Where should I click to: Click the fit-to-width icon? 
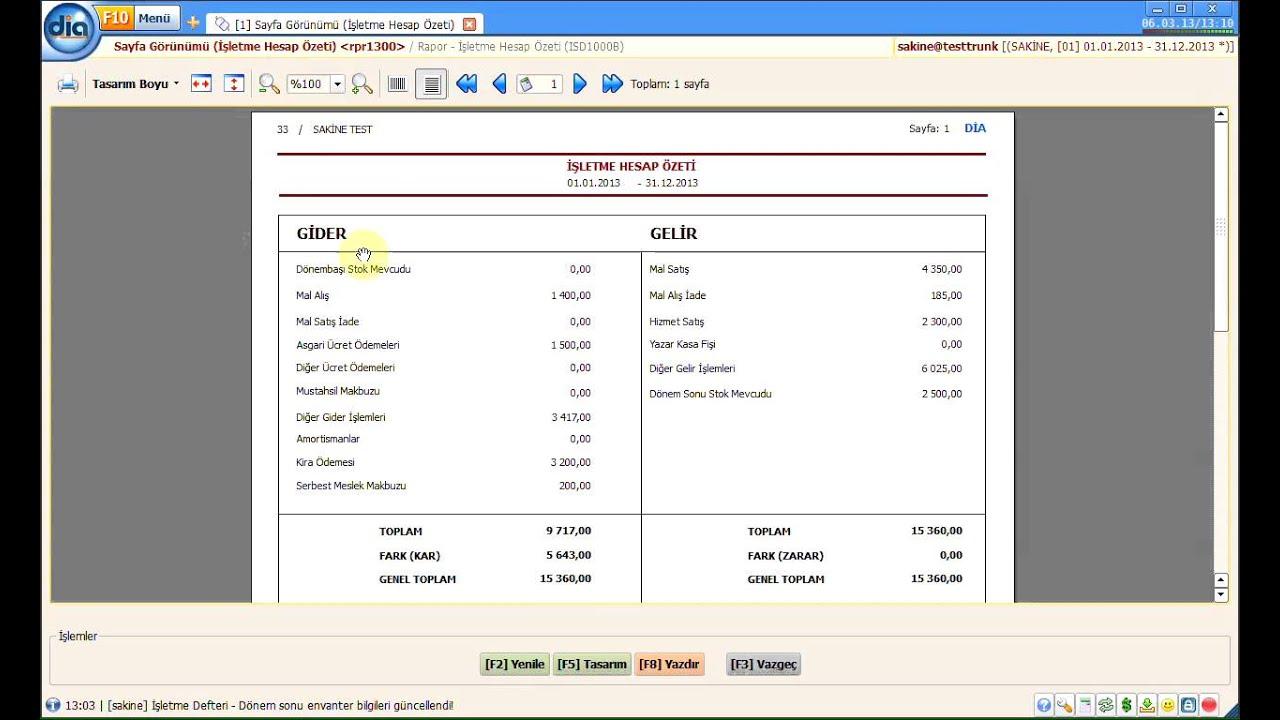coord(201,84)
